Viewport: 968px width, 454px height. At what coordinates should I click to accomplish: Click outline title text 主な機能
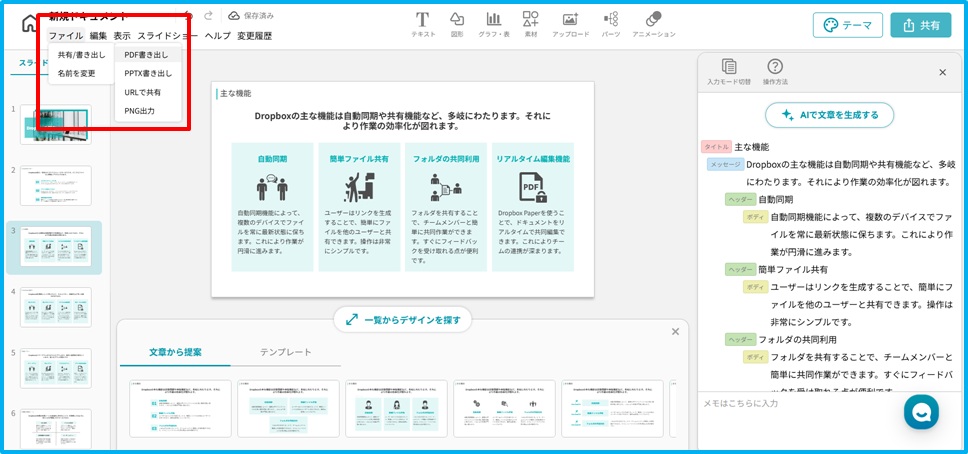click(x=752, y=148)
